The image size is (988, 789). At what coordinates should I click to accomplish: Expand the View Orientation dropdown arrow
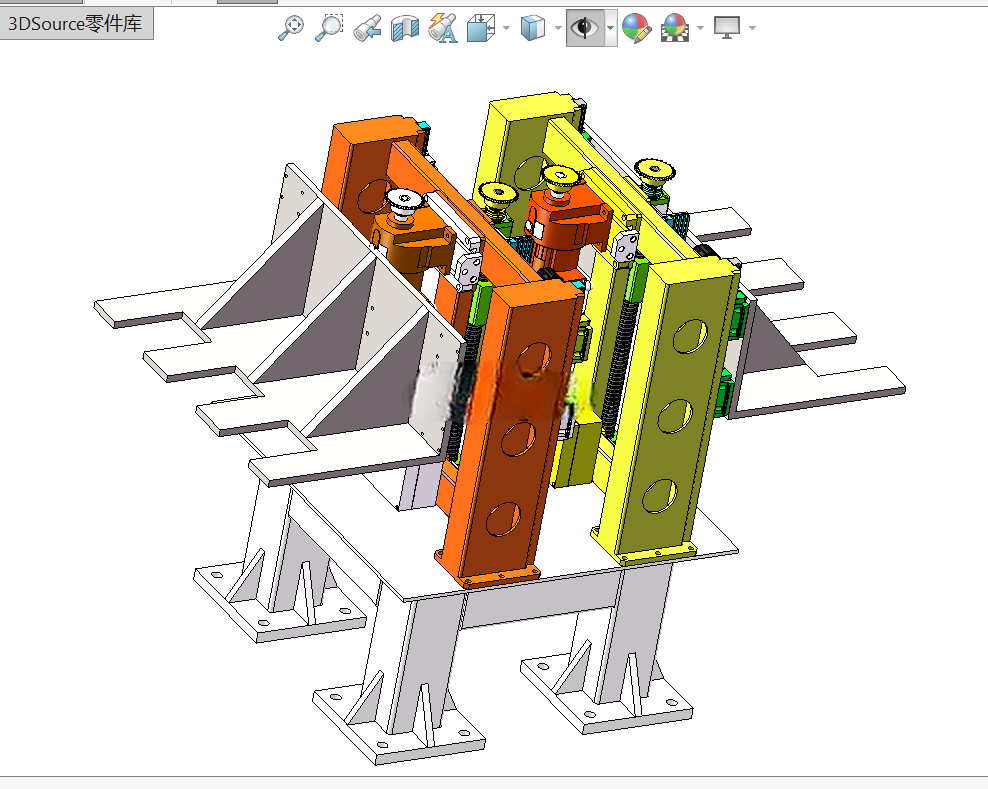click(507, 28)
